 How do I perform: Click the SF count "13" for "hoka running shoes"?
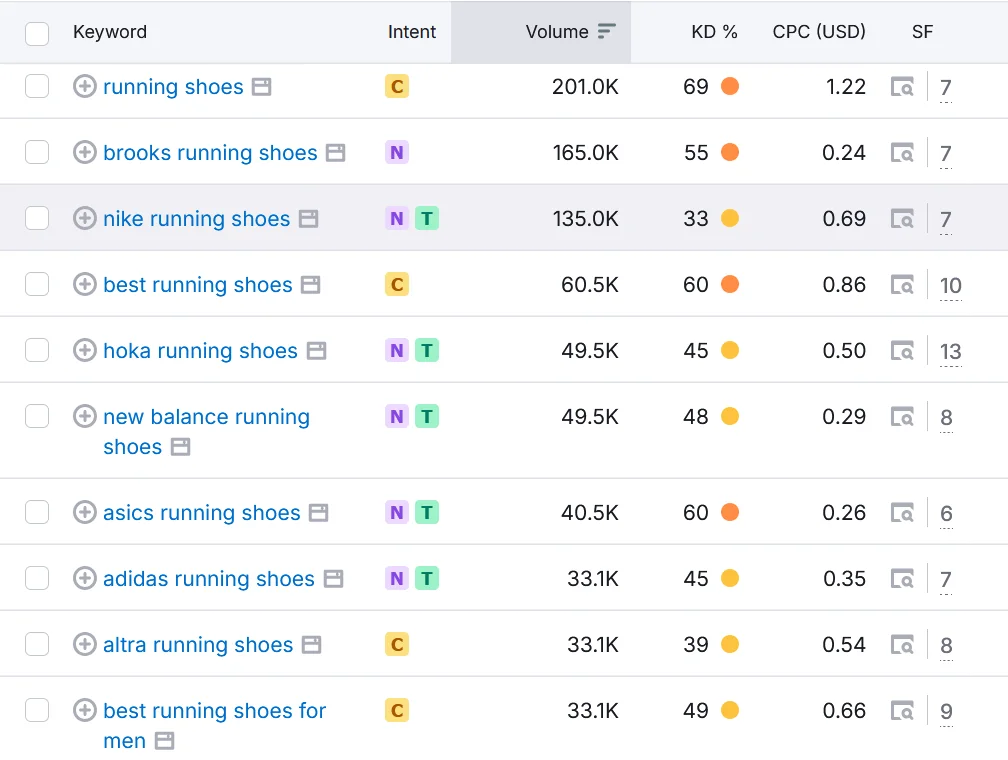[x=950, y=350]
